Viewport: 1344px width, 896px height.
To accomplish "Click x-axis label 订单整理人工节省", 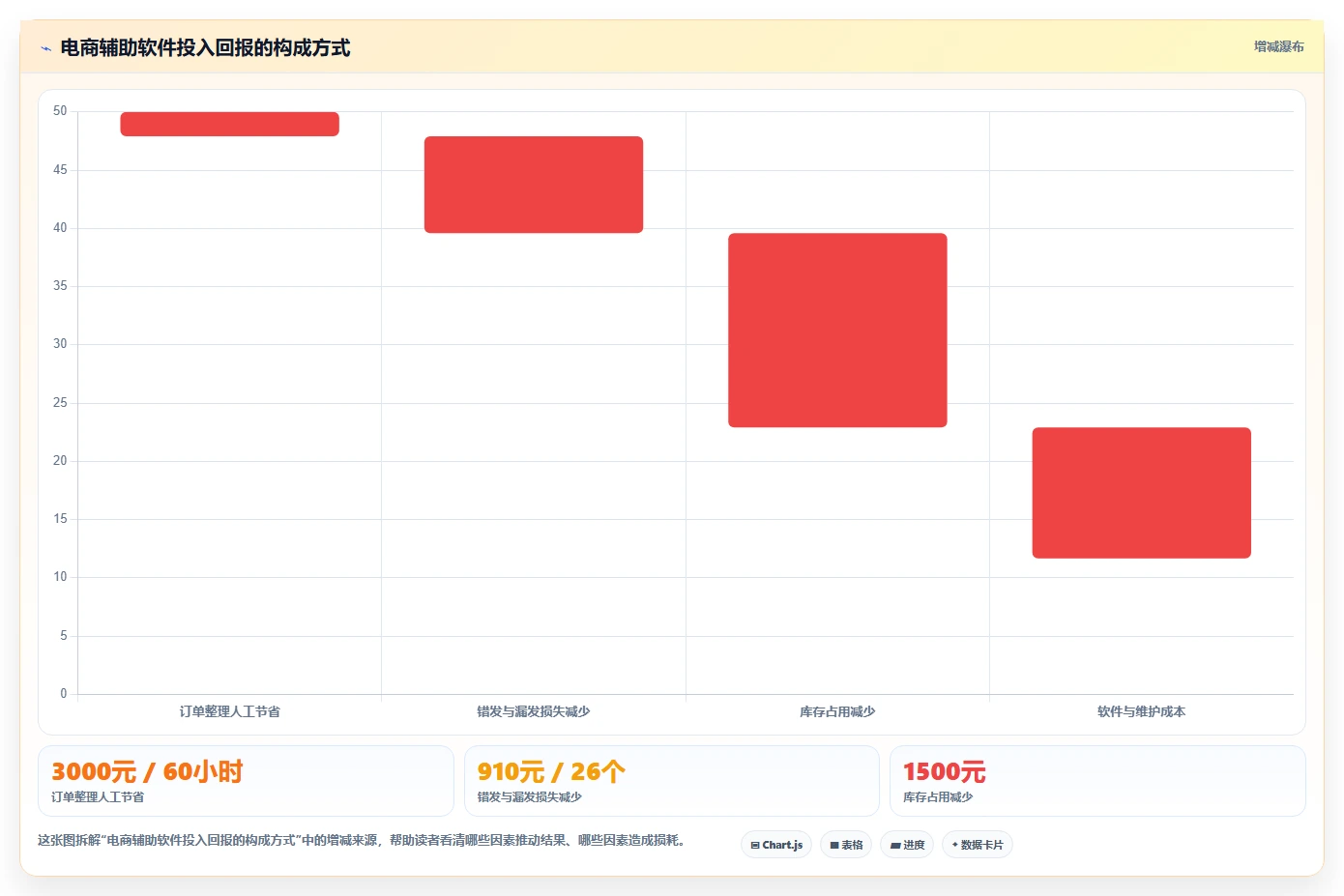I will 229,711.
